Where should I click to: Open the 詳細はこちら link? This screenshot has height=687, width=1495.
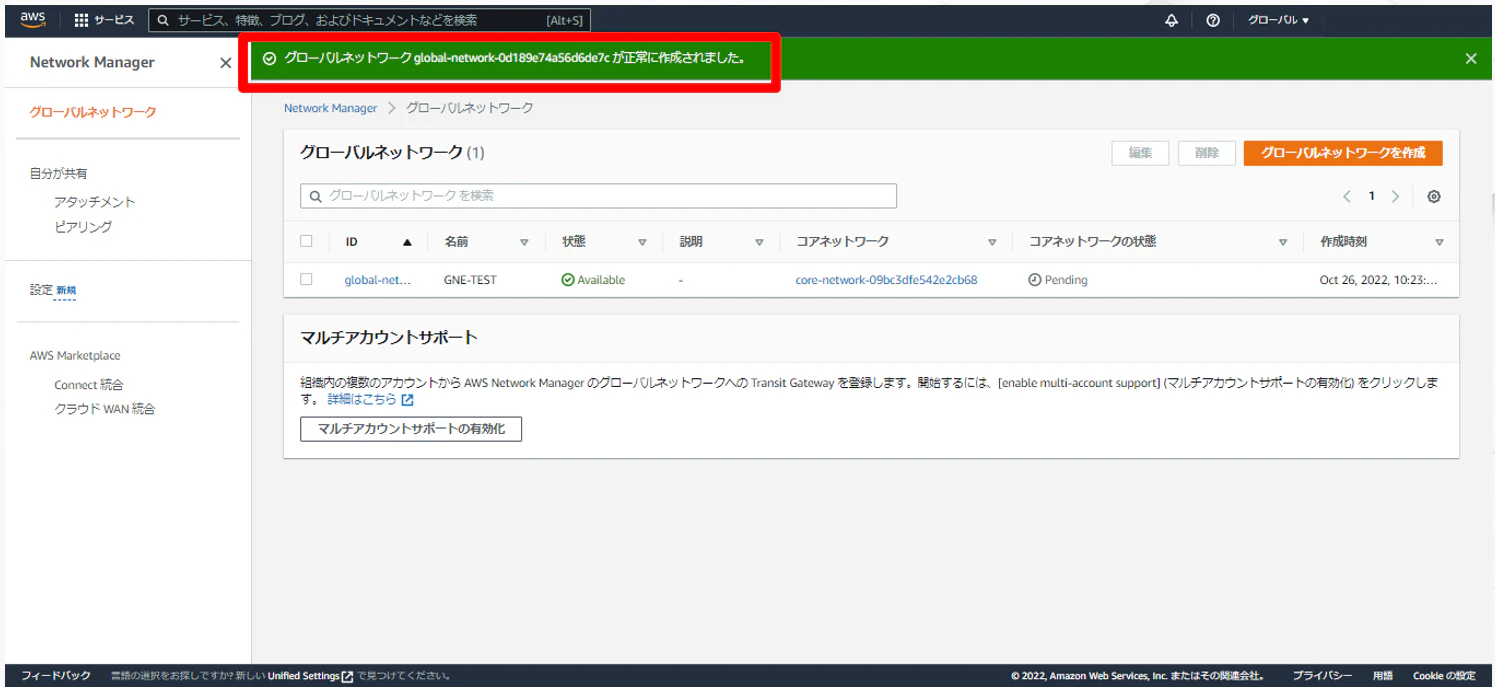(361, 399)
